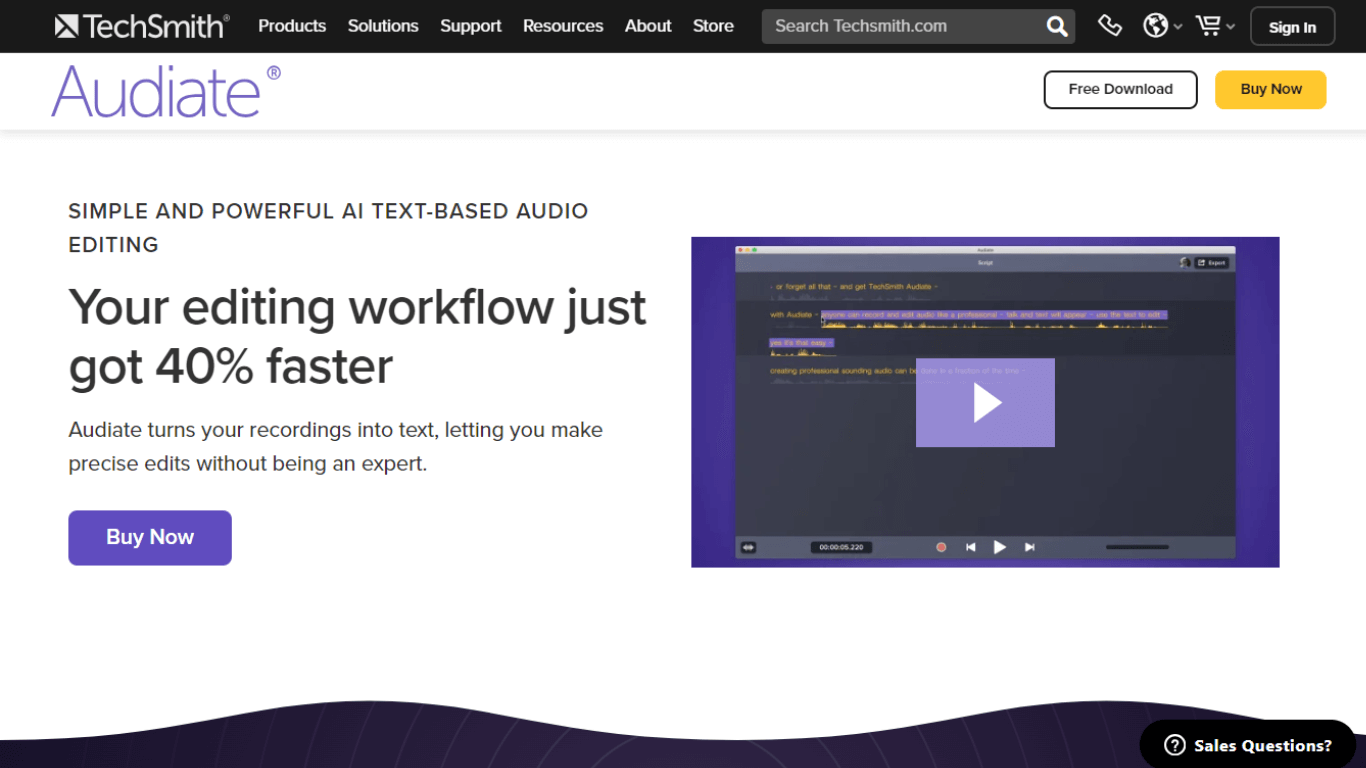Expand the language selector chevron
The image size is (1366, 768).
(x=1177, y=28)
